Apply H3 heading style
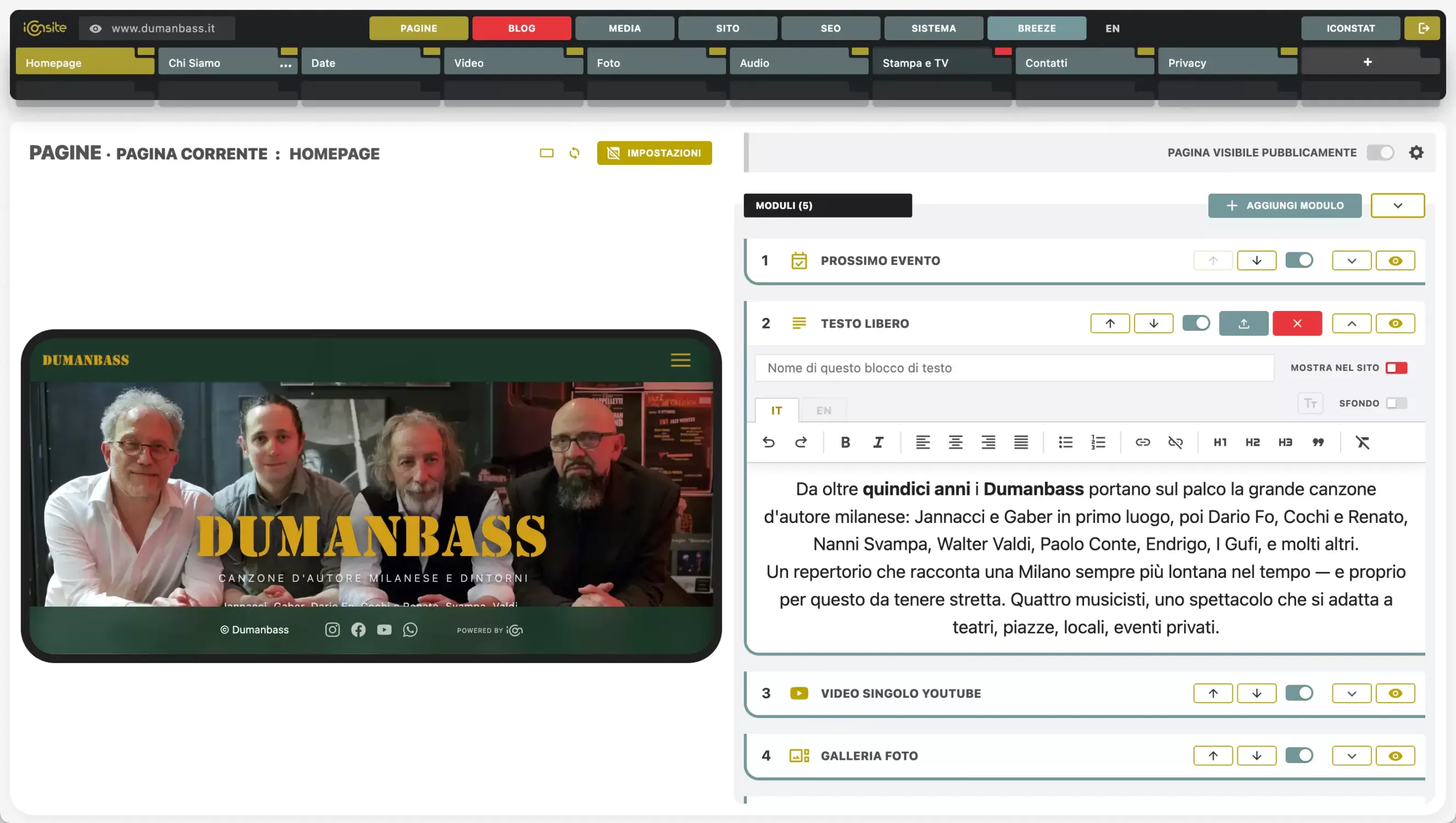 pyautogui.click(x=1285, y=442)
